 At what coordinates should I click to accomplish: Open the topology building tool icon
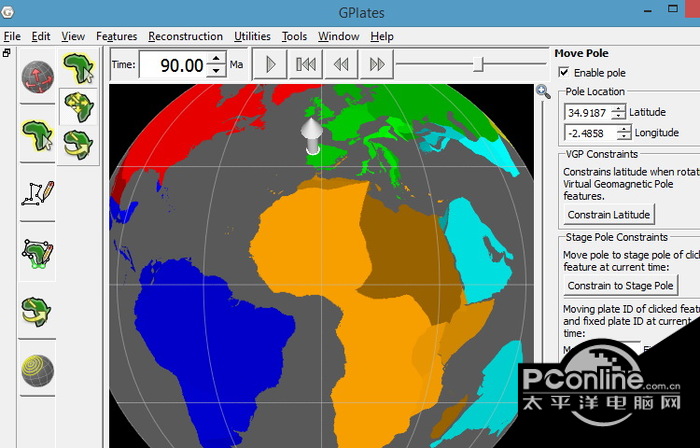pos(38,253)
